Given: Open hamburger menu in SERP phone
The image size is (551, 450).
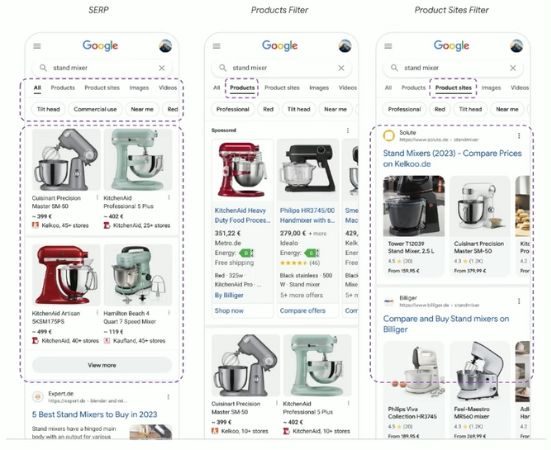Looking at the screenshot, I should (37, 46).
